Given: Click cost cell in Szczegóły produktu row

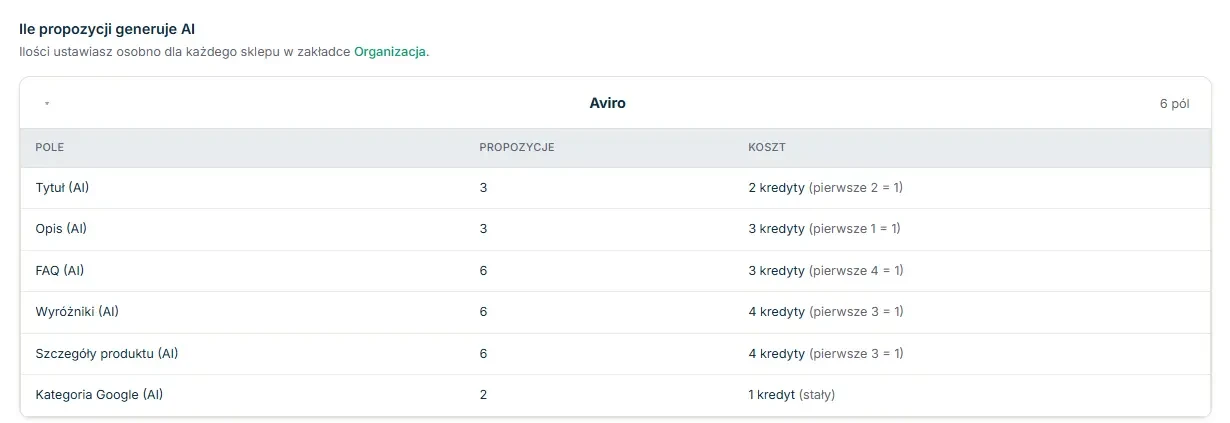Looking at the screenshot, I should point(826,354).
